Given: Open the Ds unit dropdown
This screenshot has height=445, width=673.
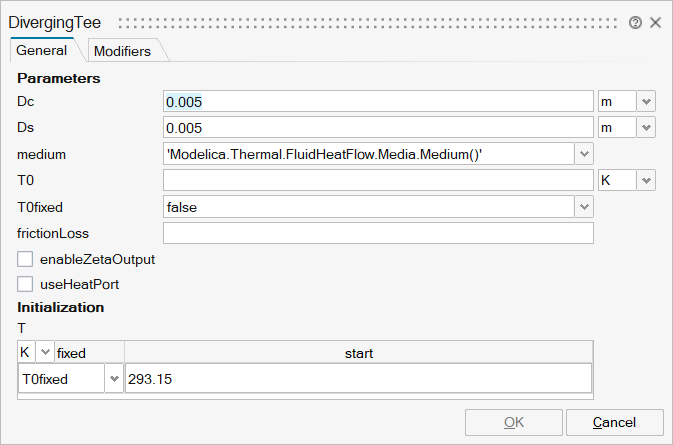Looking at the screenshot, I should 646,128.
